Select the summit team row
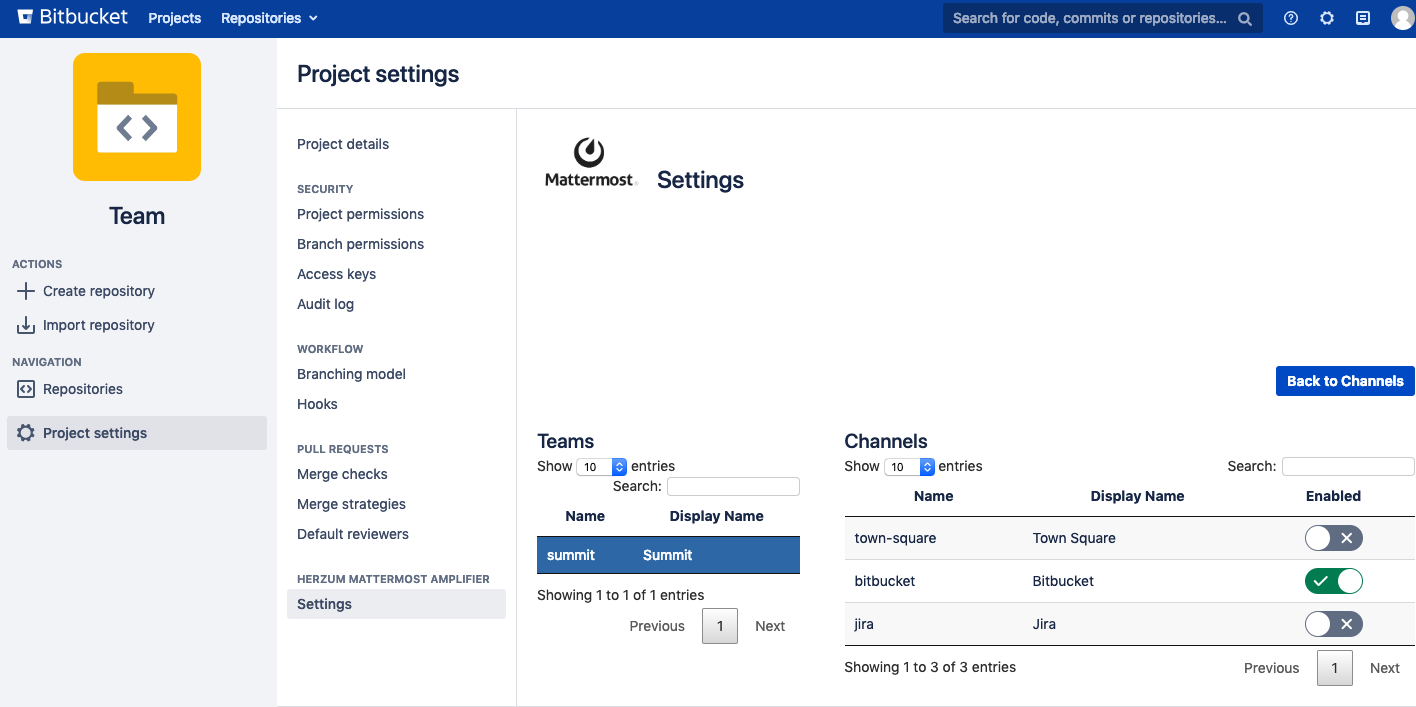 click(668, 555)
